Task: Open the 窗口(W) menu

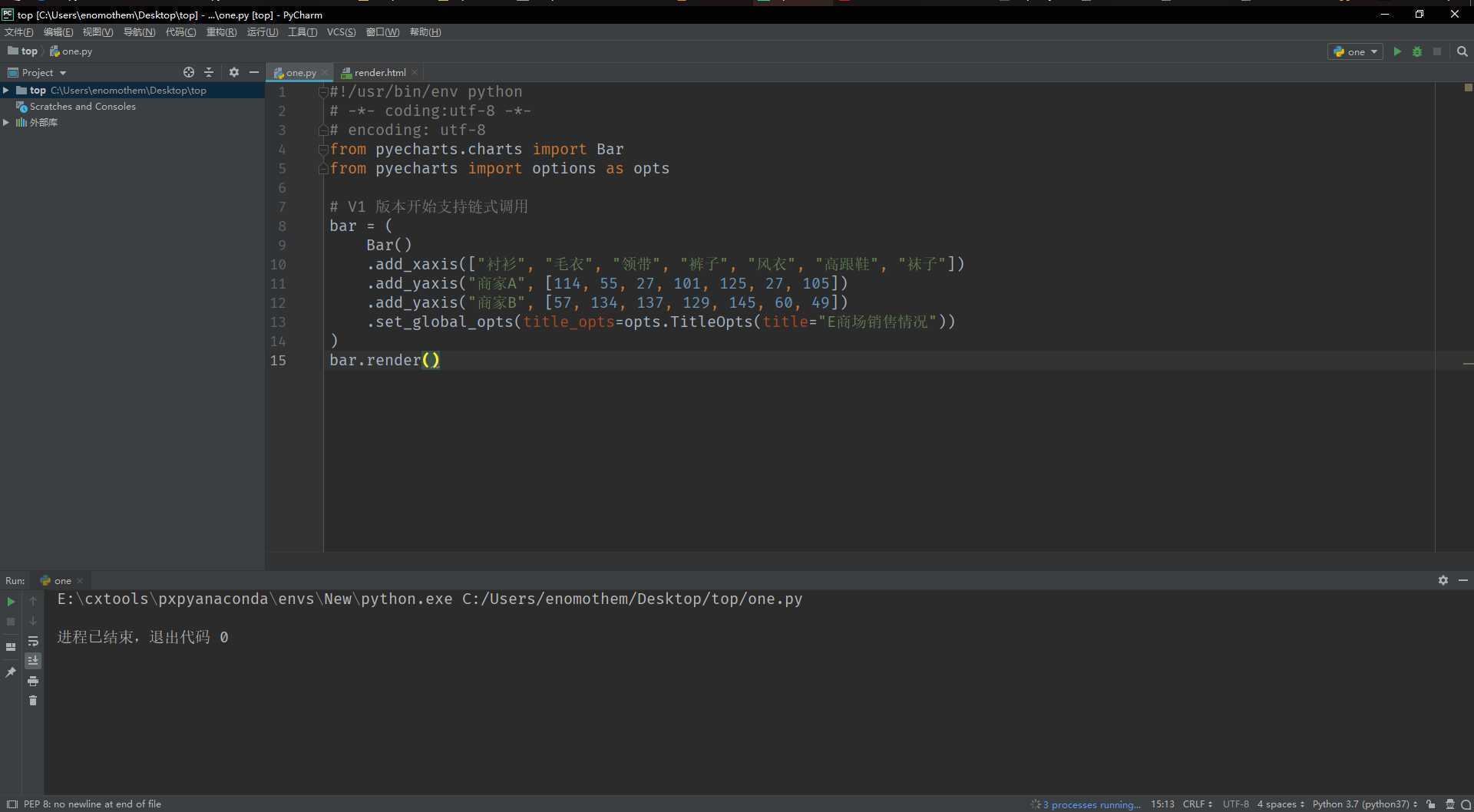Action: click(x=382, y=31)
